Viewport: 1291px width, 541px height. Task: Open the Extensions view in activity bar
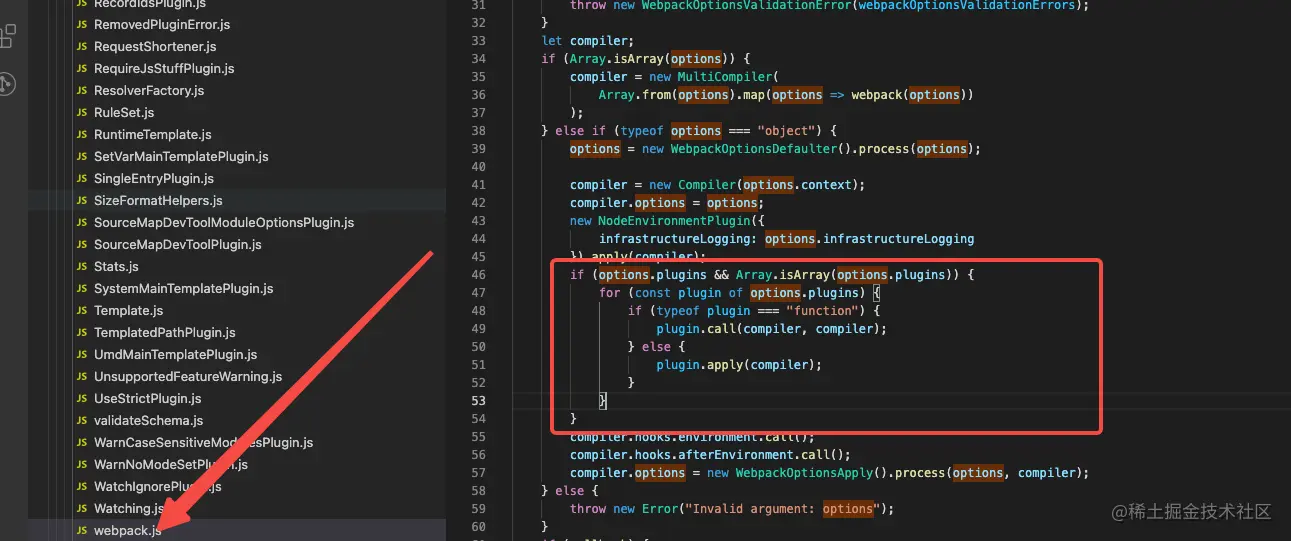coord(7,37)
